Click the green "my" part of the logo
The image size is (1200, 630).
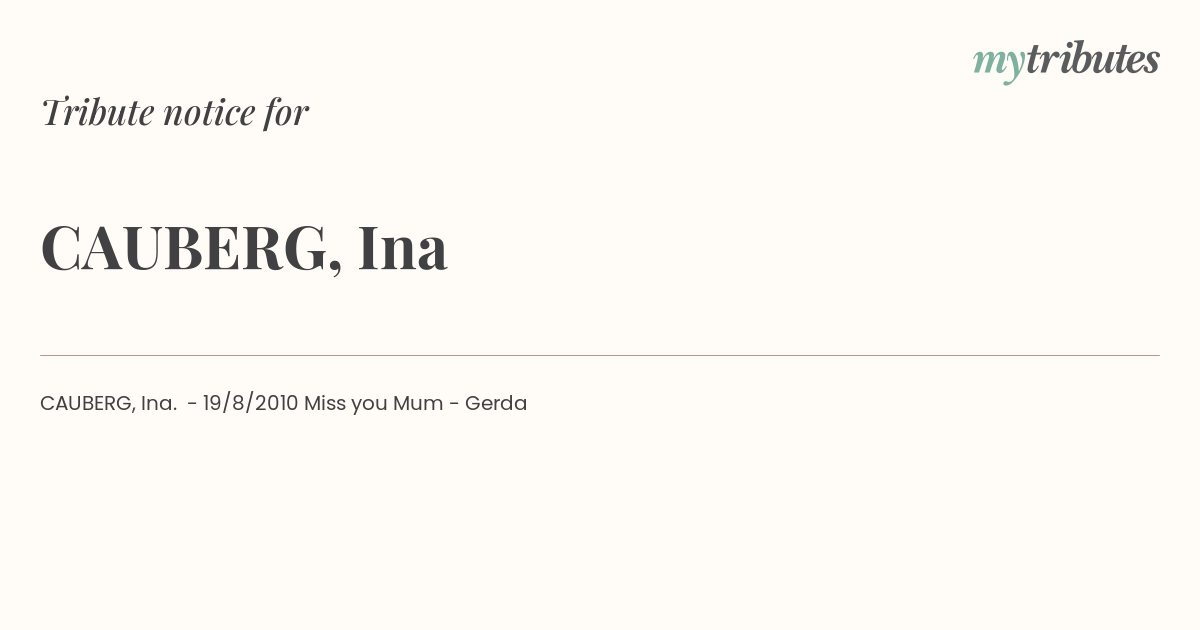click(998, 64)
